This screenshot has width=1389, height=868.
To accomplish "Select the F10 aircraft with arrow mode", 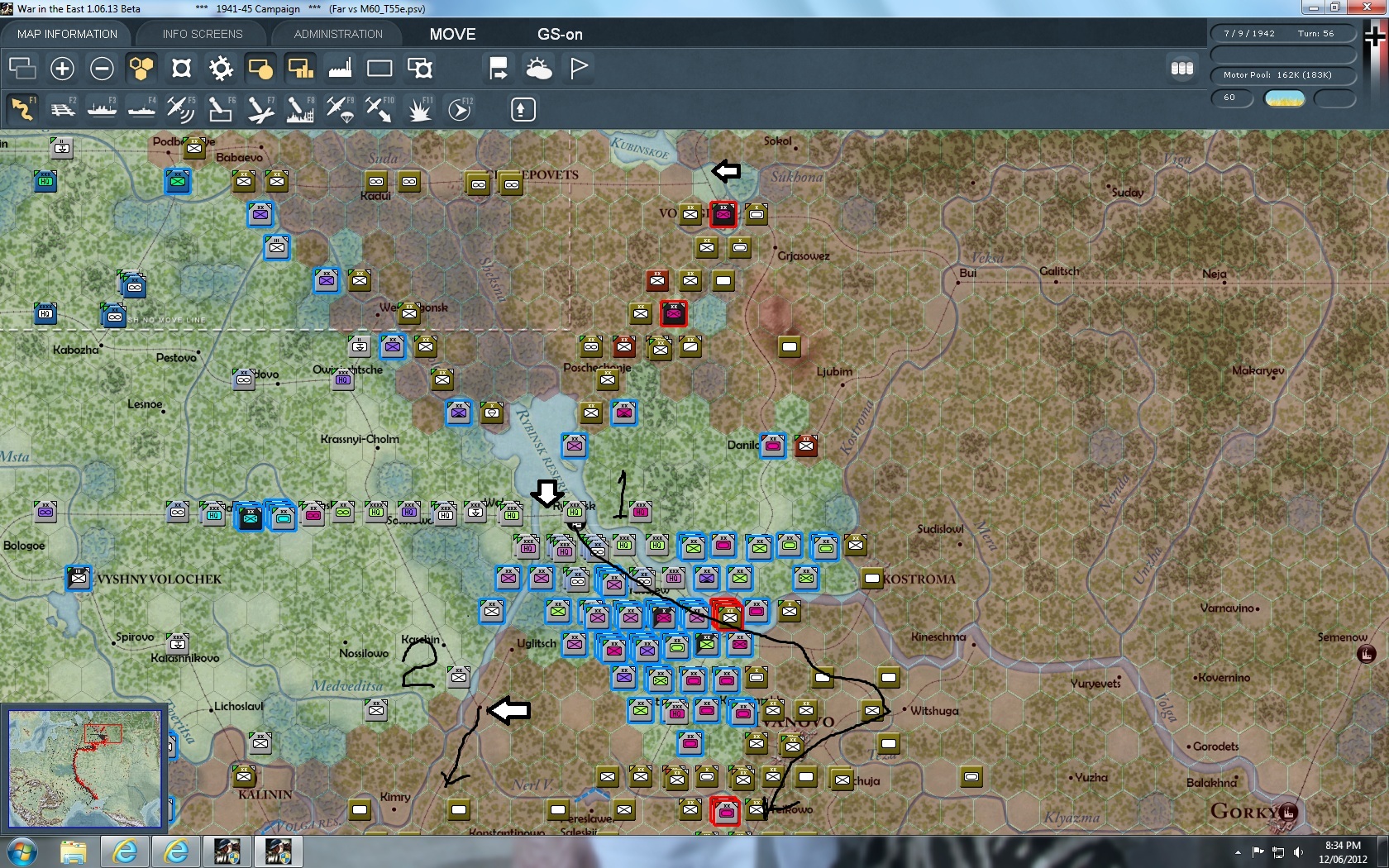I will coord(379,109).
